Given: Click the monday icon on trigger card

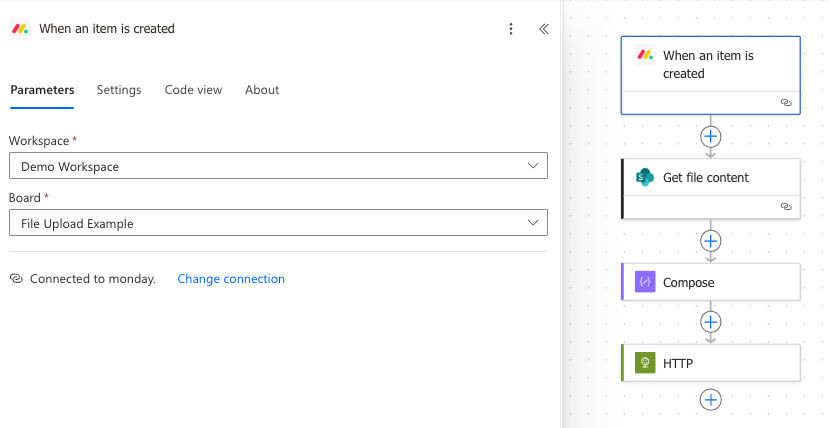Looking at the screenshot, I should 645,56.
